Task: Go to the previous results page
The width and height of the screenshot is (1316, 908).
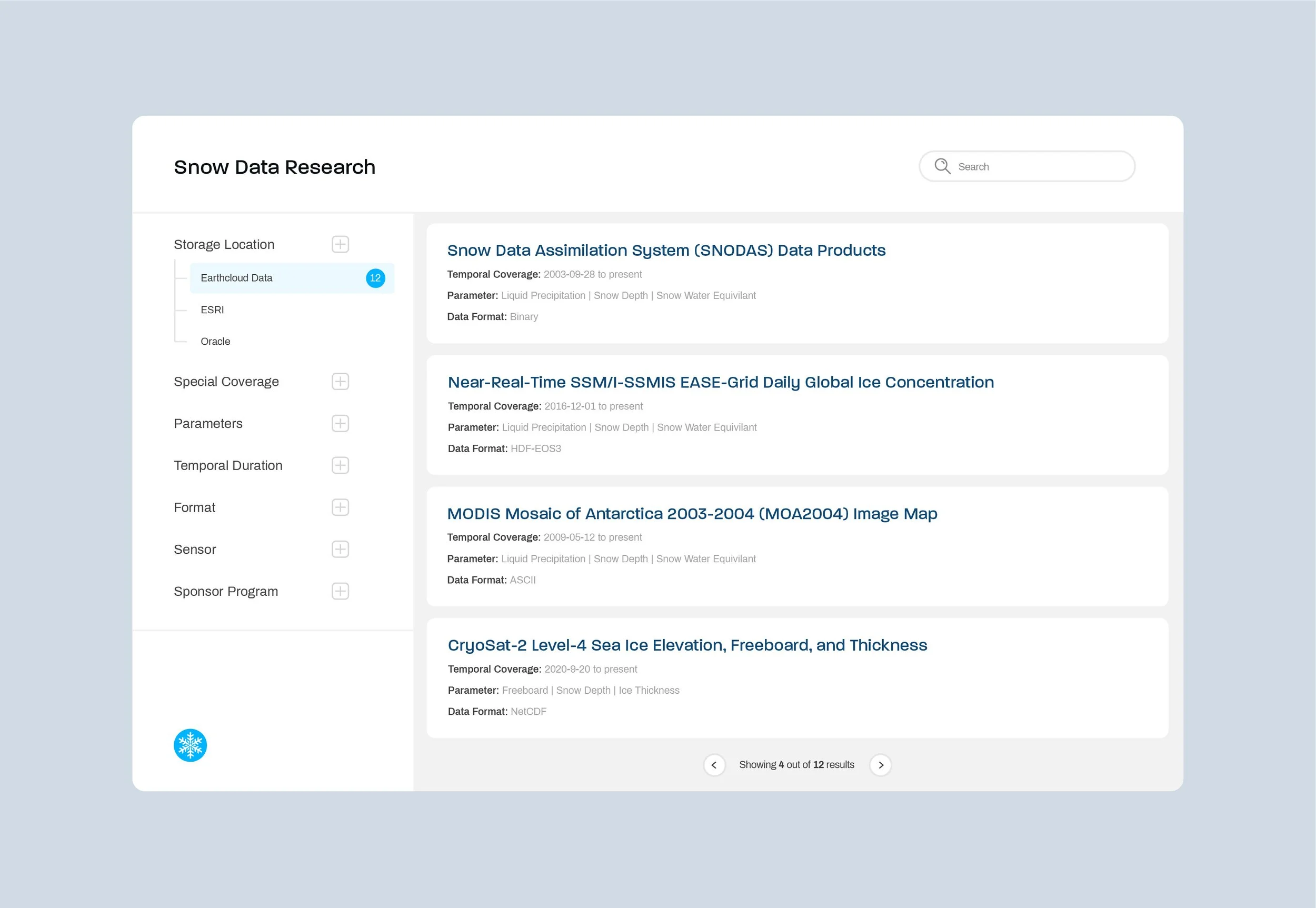Action: click(x=714, y=765)
